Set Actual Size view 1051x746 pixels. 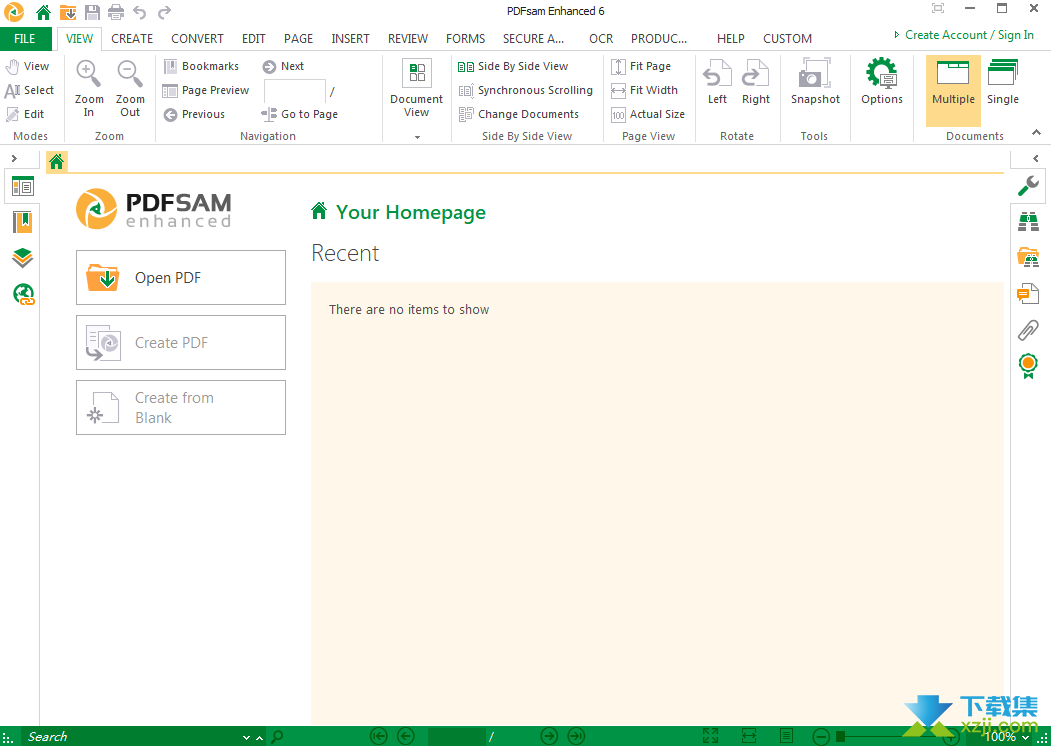pyautogui.click(x=647, y=115)
